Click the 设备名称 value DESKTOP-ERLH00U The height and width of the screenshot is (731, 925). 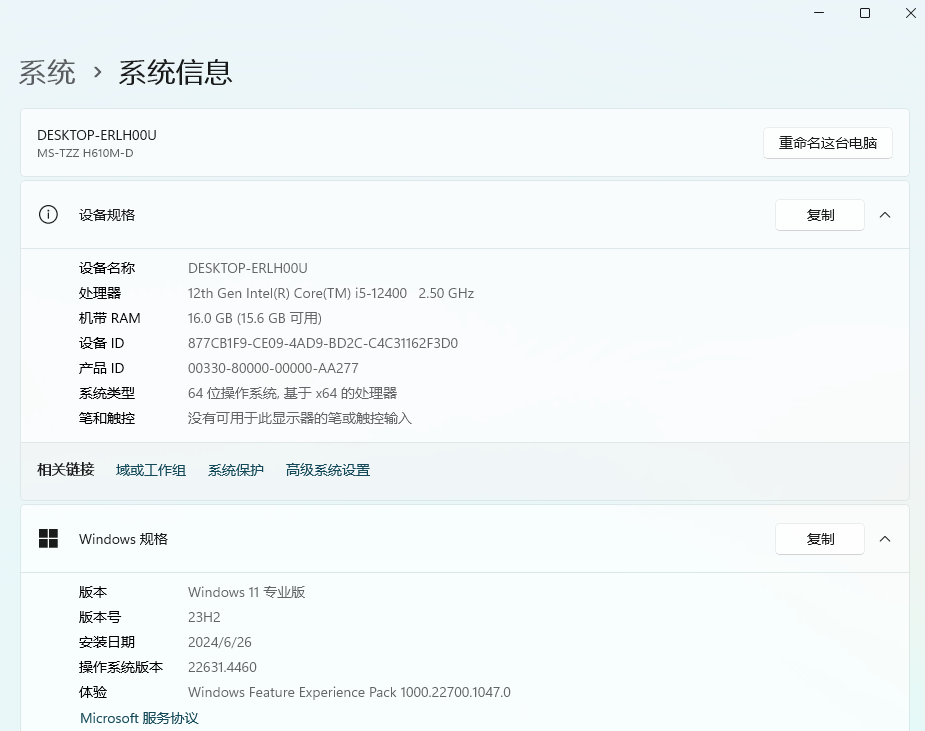[248, 268]
